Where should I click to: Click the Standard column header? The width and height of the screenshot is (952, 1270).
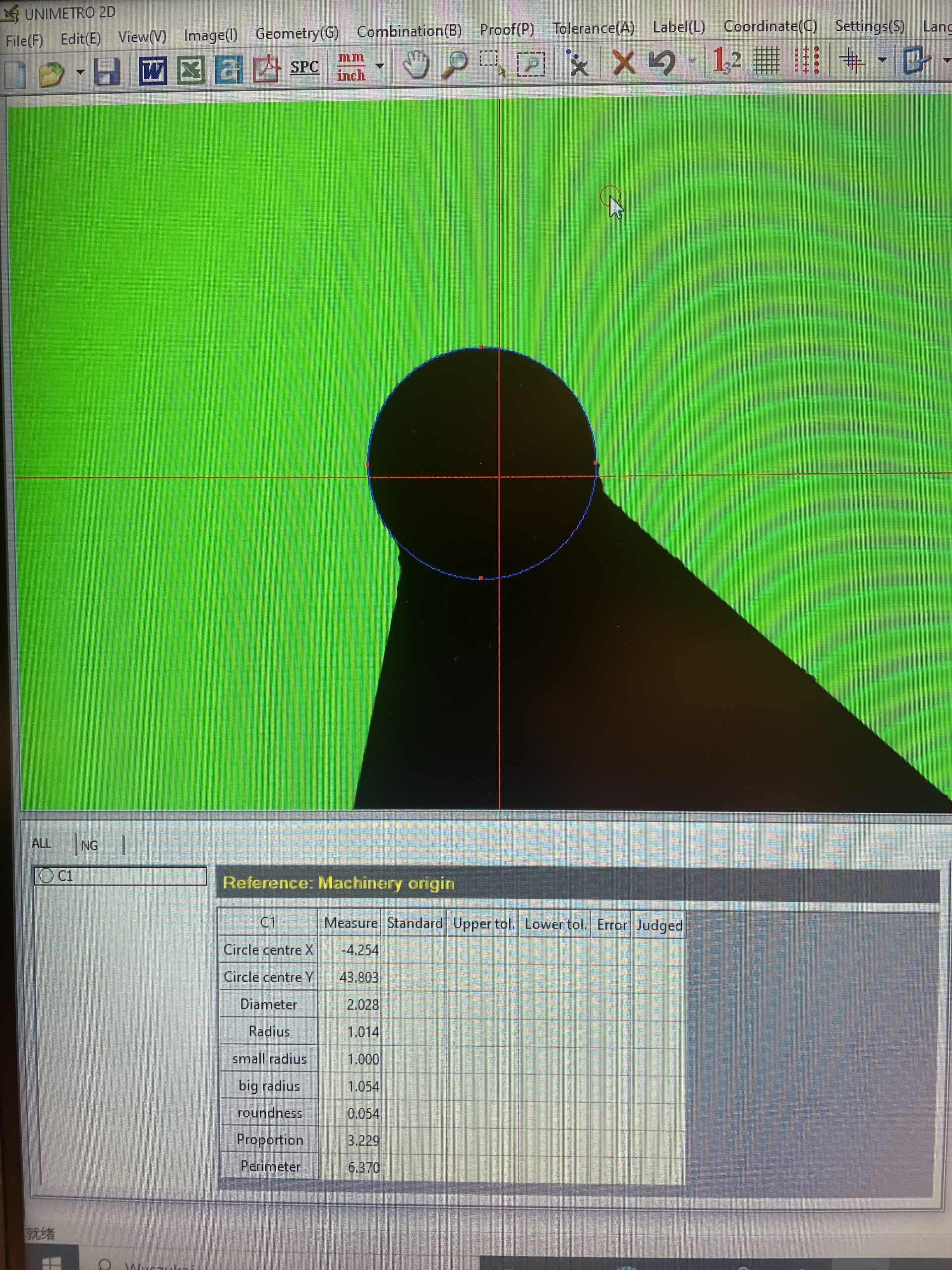[x=415, y=923]
